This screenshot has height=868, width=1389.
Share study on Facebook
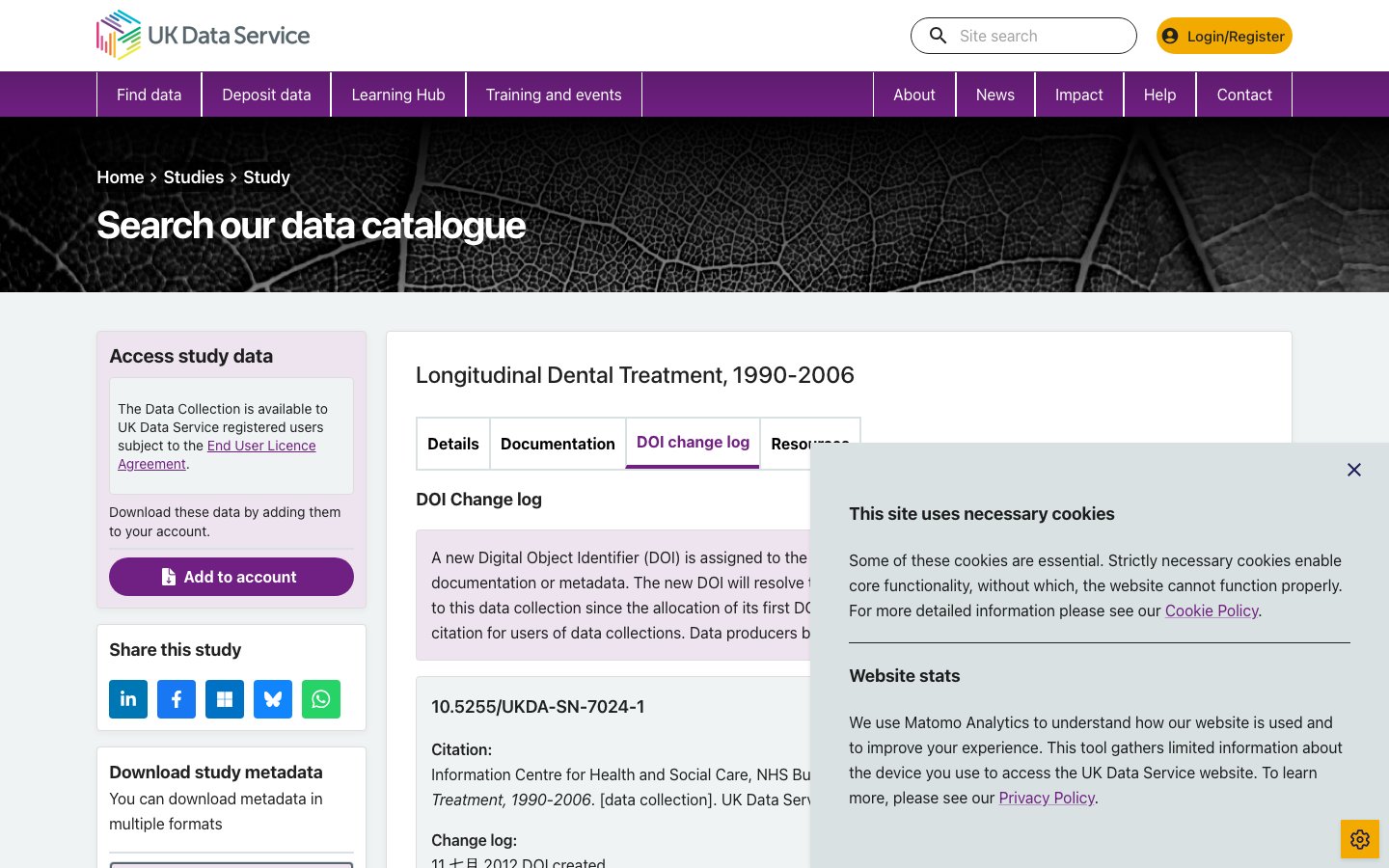tap(177, 699)
